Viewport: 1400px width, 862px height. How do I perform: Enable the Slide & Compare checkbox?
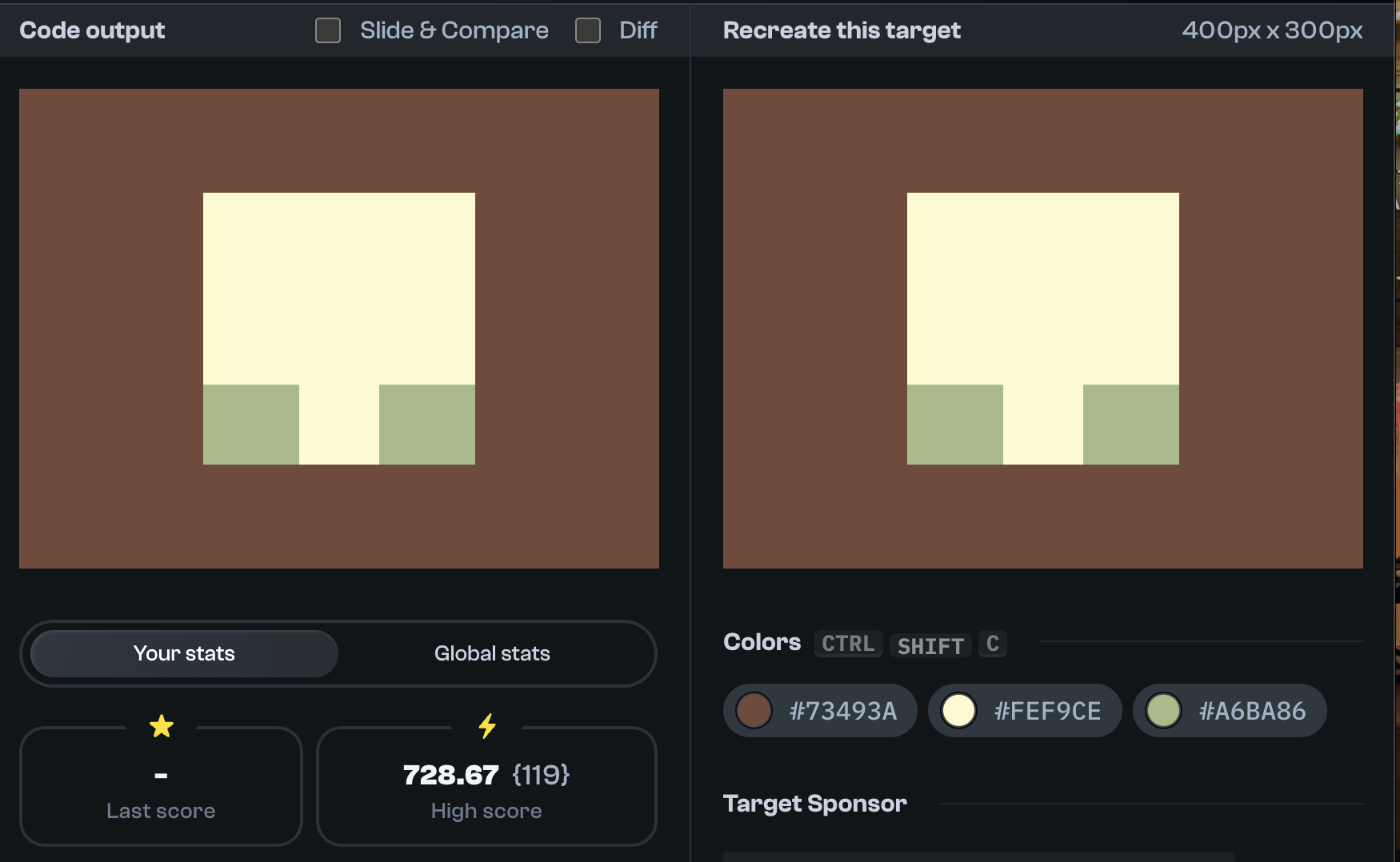point(328,30)
